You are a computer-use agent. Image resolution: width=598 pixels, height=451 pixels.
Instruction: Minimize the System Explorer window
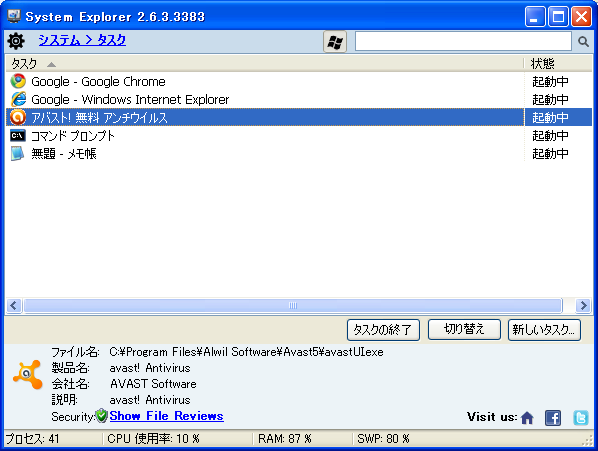[x=534, y=16]
